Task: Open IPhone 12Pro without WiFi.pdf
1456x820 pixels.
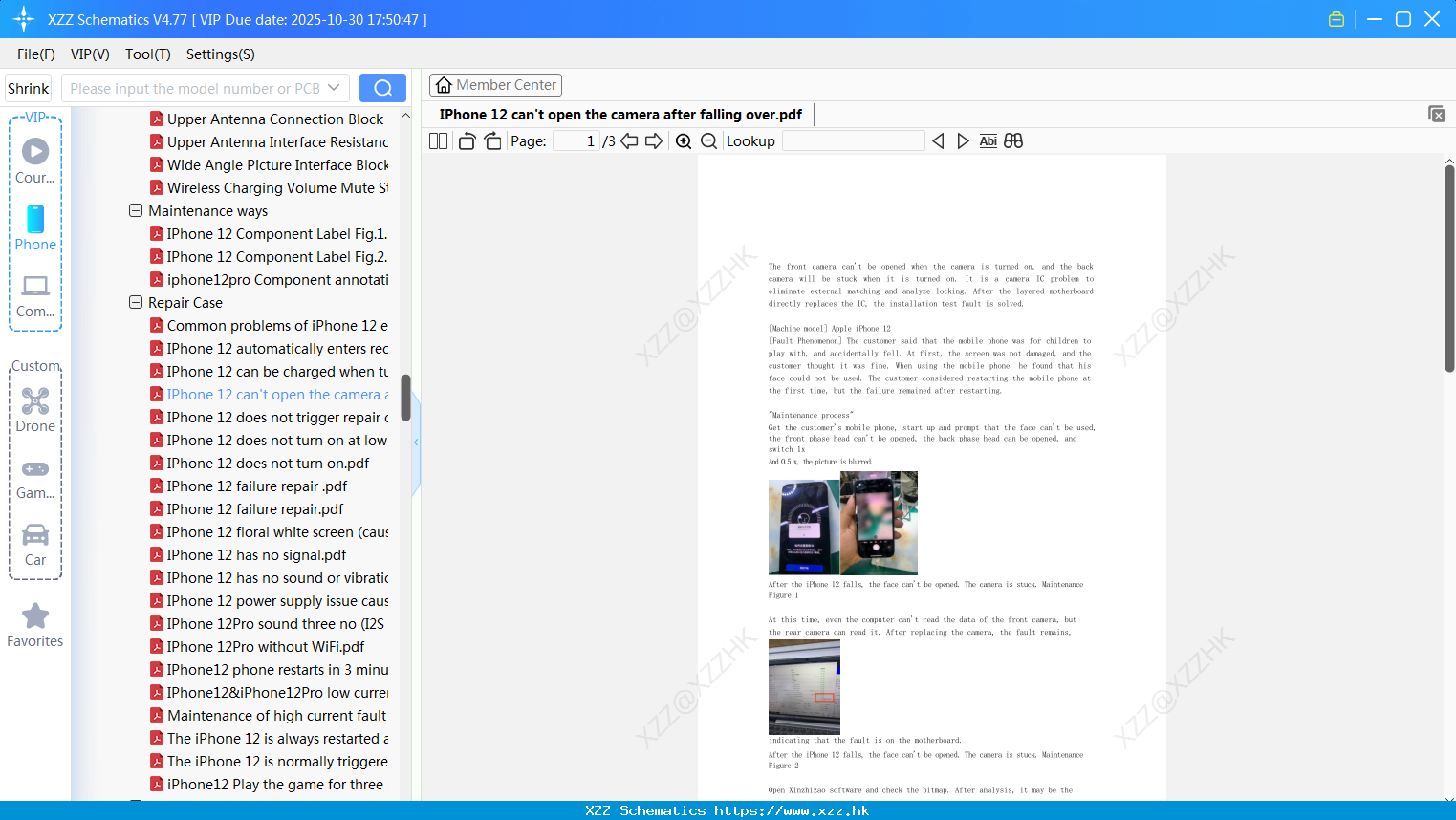Action: [x=257, y=646]
